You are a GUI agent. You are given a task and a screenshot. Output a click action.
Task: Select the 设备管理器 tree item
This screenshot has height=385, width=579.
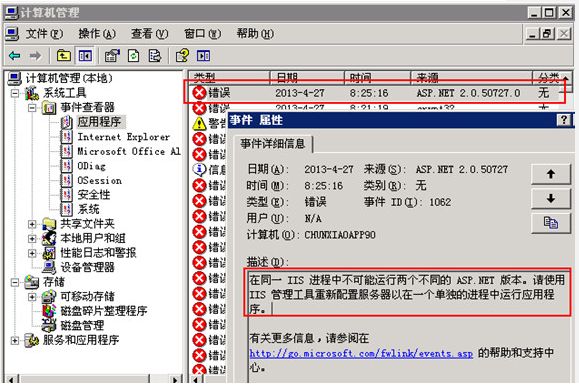pos(88,267)
